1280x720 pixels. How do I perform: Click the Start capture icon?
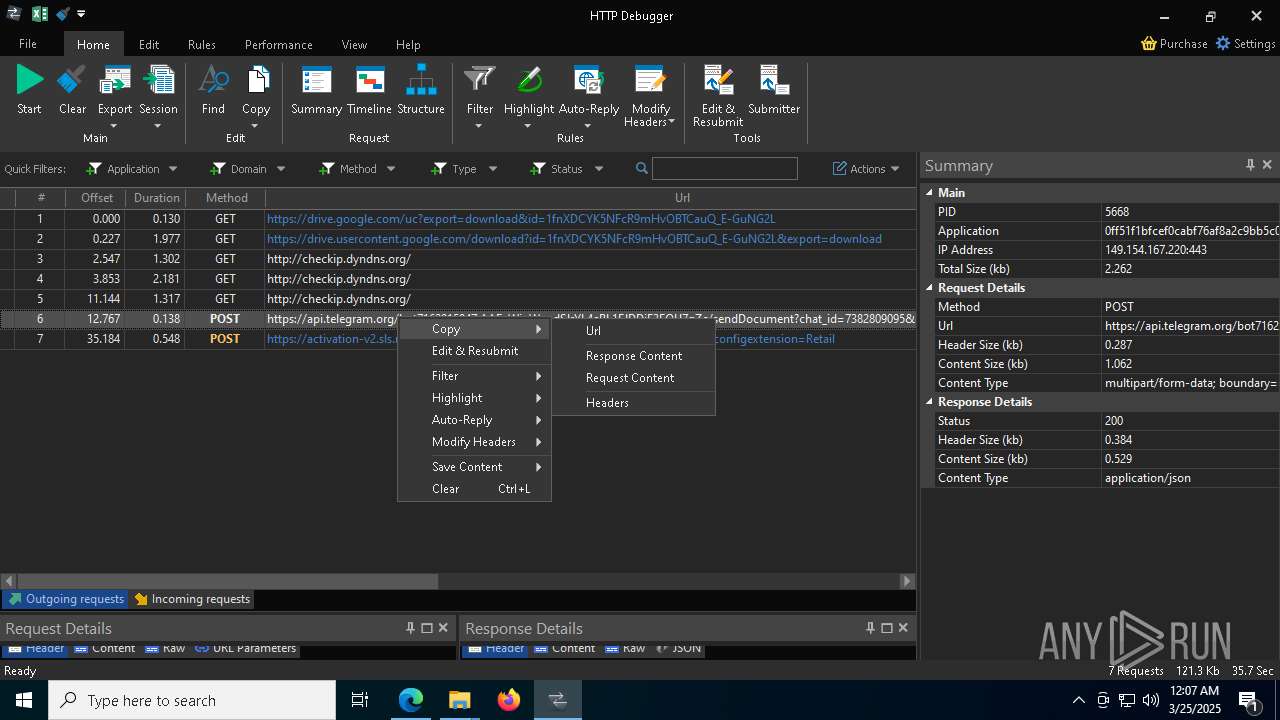[x=30, y=80]
